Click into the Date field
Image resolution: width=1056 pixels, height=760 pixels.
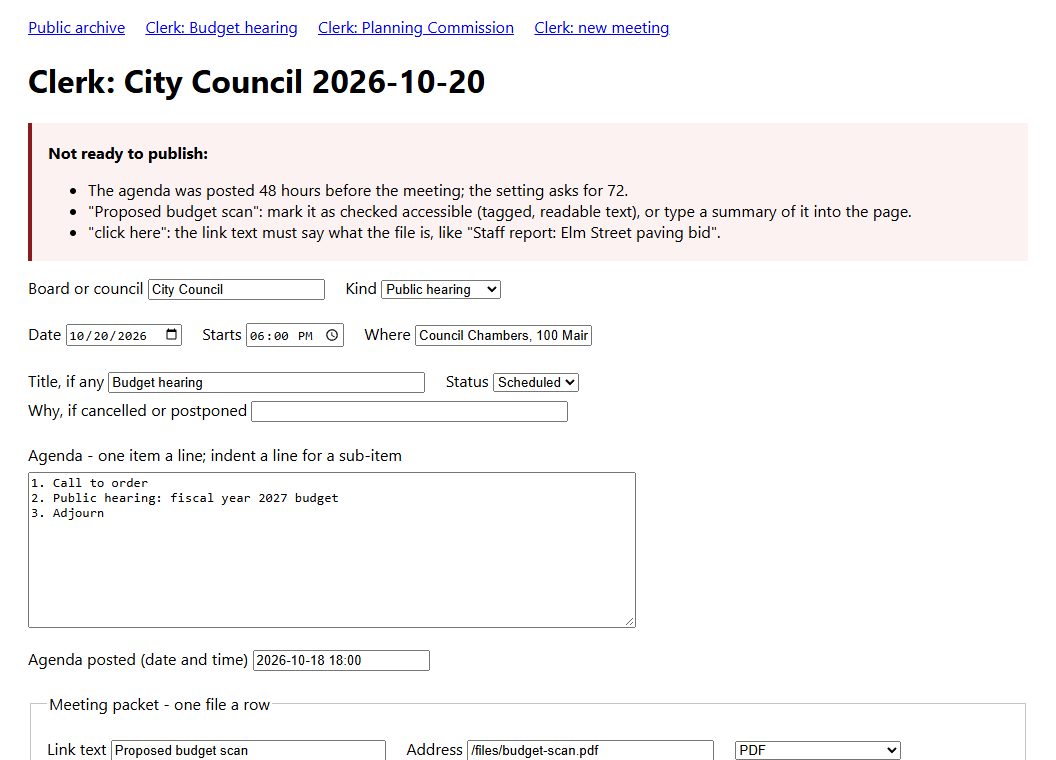point(124,335)
